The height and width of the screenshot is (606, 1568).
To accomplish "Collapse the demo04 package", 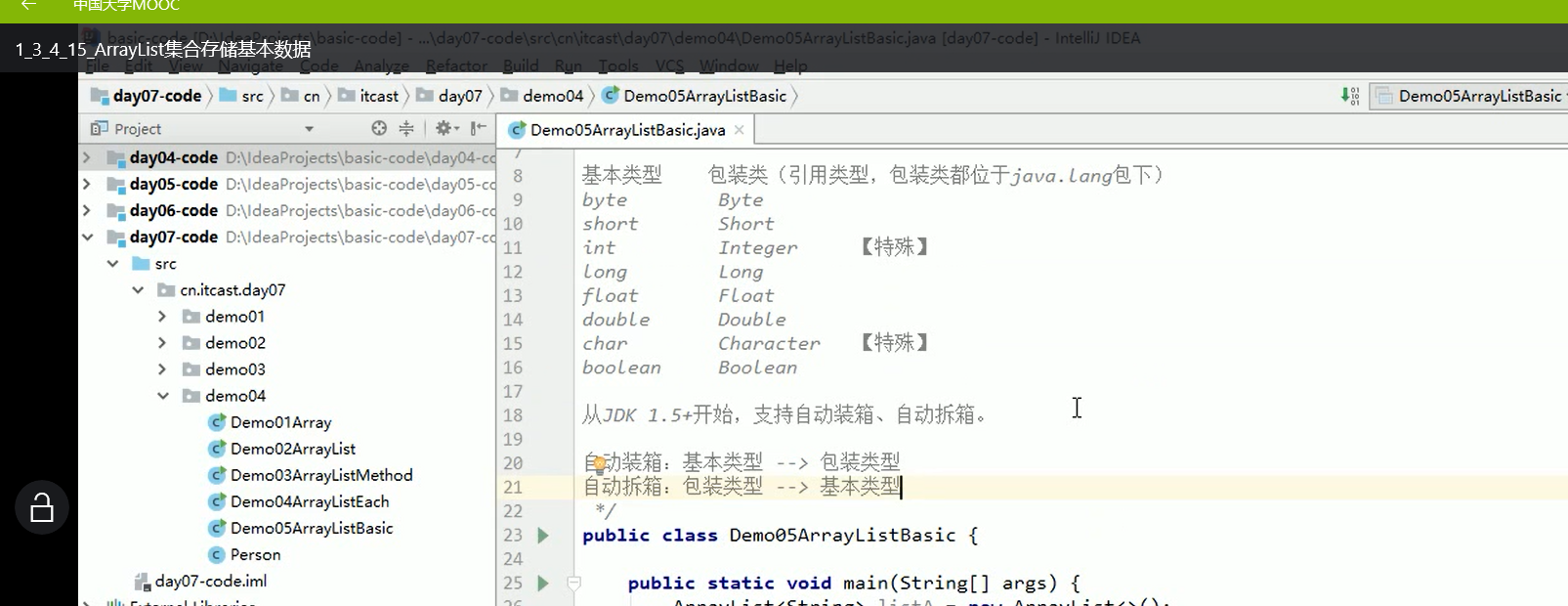I will coord(163,396).
